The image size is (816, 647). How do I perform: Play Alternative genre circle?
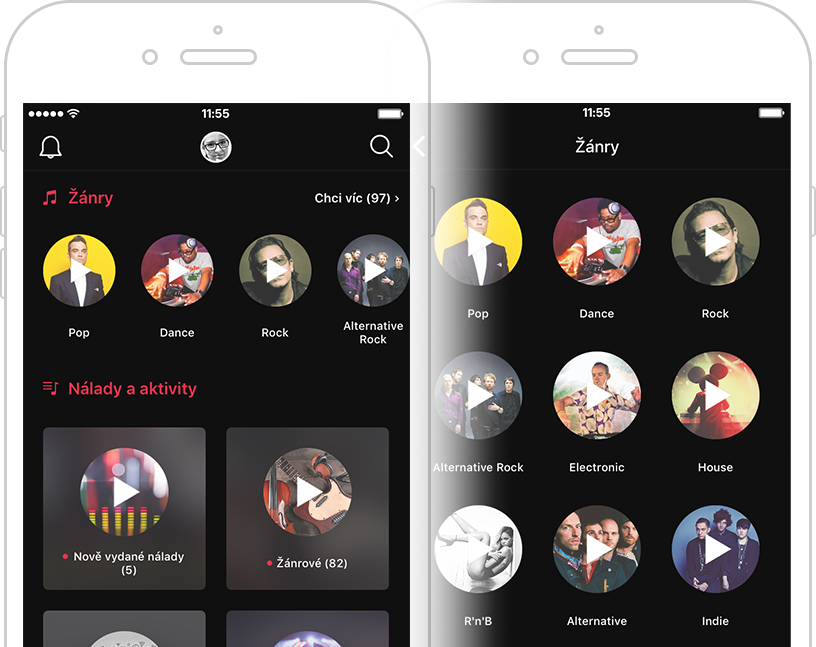click(x=597, y=549)
